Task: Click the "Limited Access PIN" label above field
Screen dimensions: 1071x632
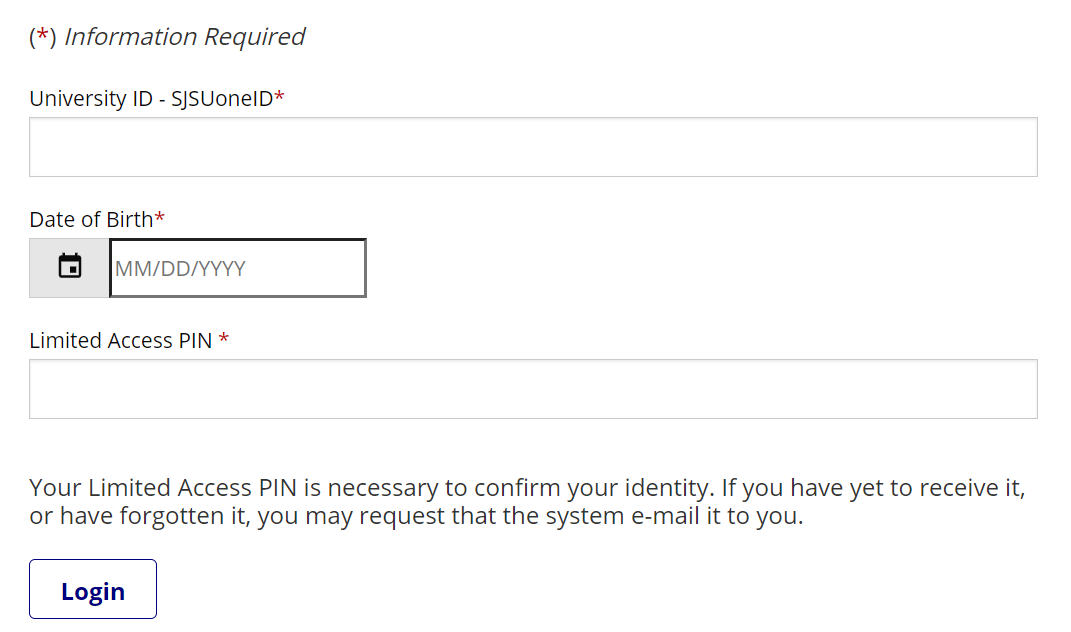Action: coord(121,341)
